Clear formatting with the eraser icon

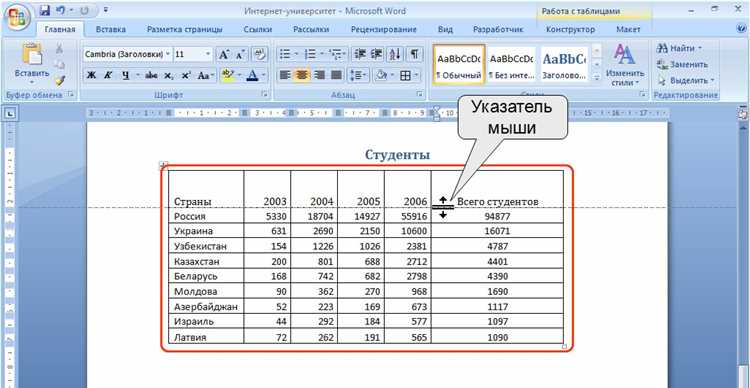[x=259, y=55]
